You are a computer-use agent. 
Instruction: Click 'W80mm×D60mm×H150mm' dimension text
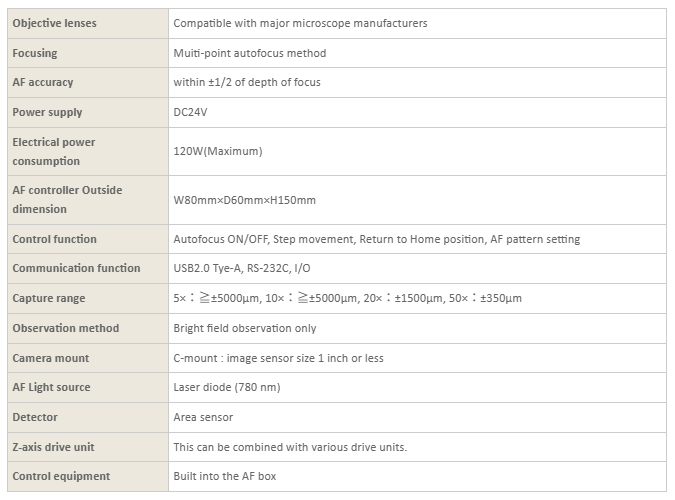244,200
